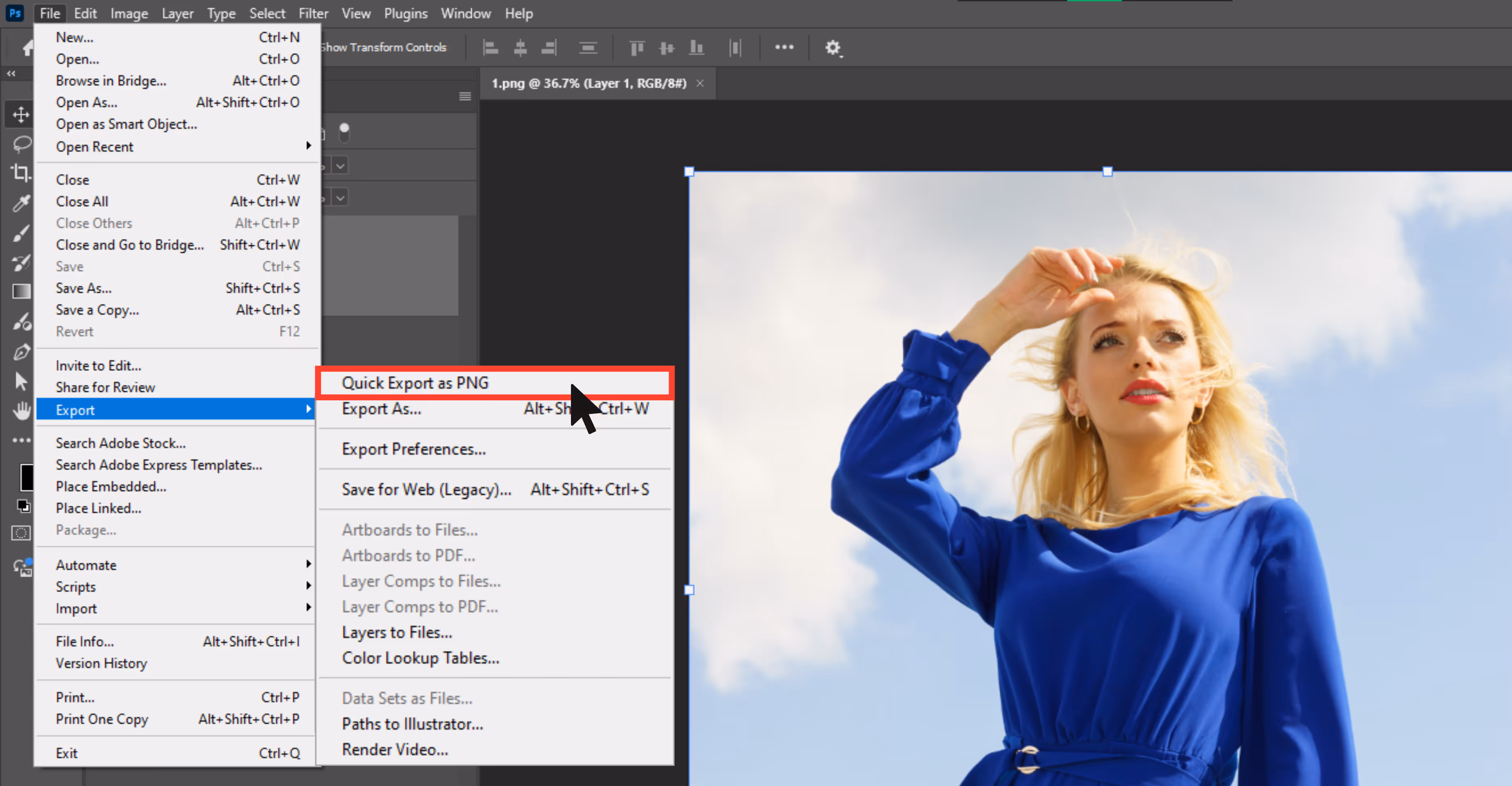The height and width of the screenshot is (786, 1512).
Task: Collapse the toolbar with double-arrow icon
Action: pyautogui.click(x=11, y=73)
